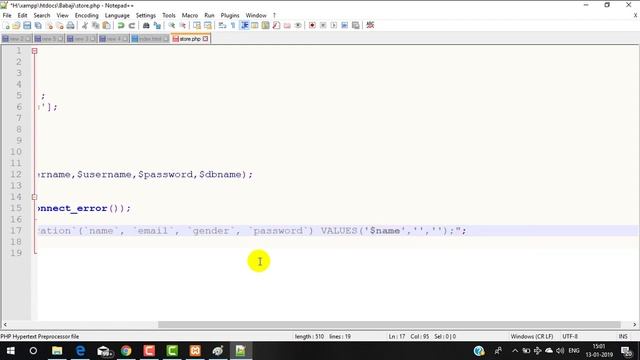Image resolution: width=640 pixels, height=360 pixels.
Task: Toggle INS overwrite mode in status bar
Action: click(623, 336)
